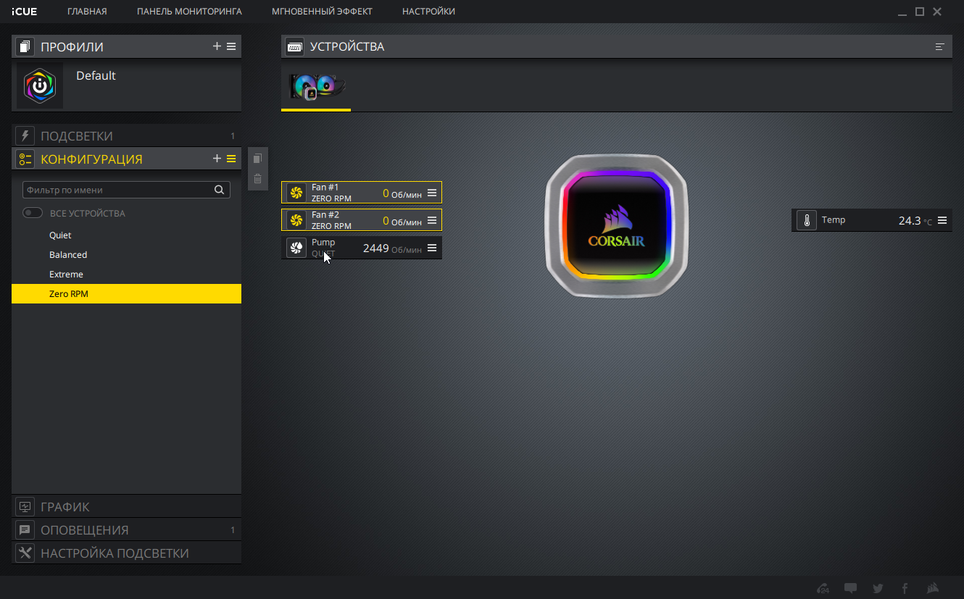Click the УСТРОЙСТВА keyboard icon
964x599 pixels.
point(294,47)
